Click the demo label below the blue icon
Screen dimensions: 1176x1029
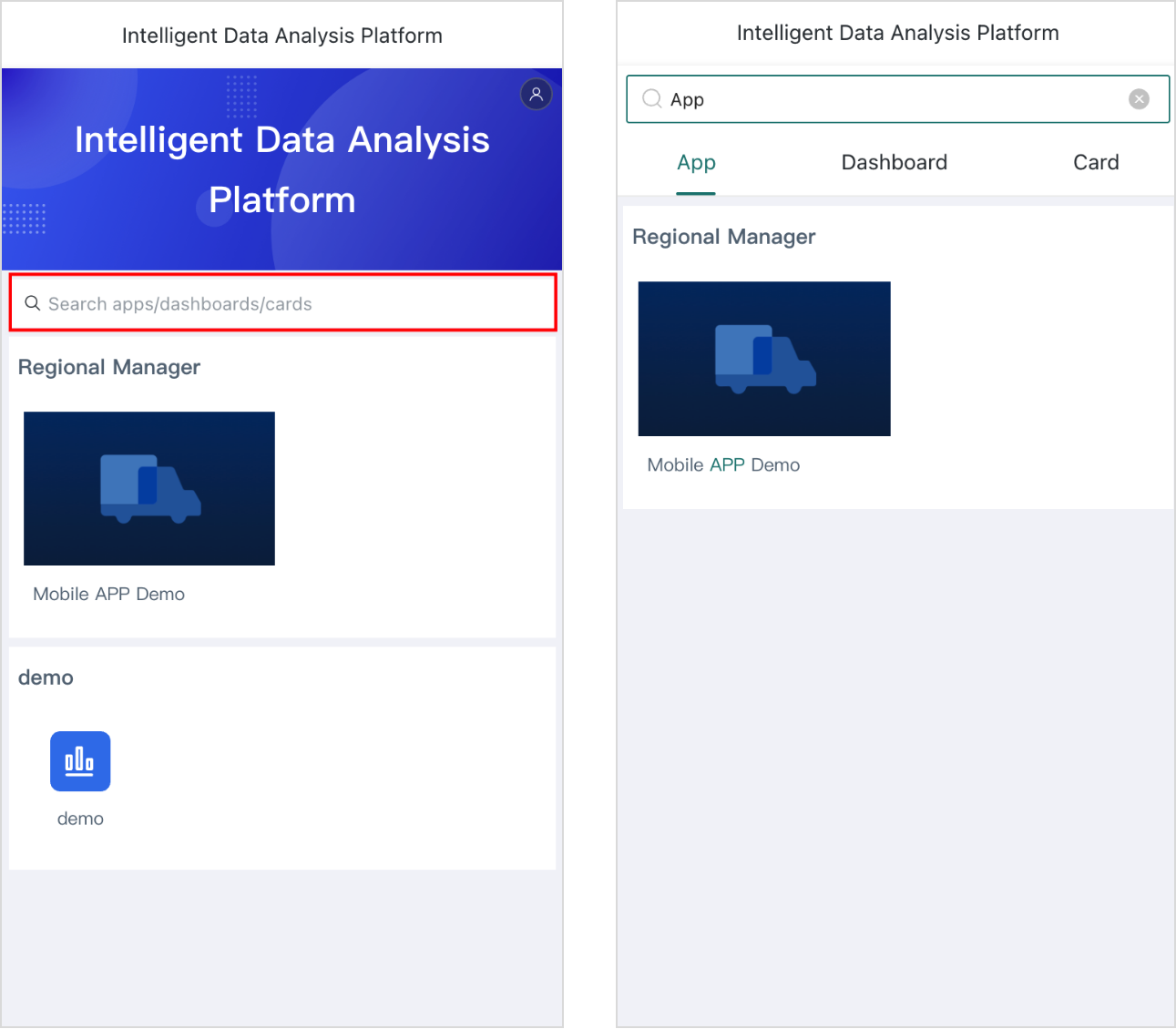pos(80,819)
